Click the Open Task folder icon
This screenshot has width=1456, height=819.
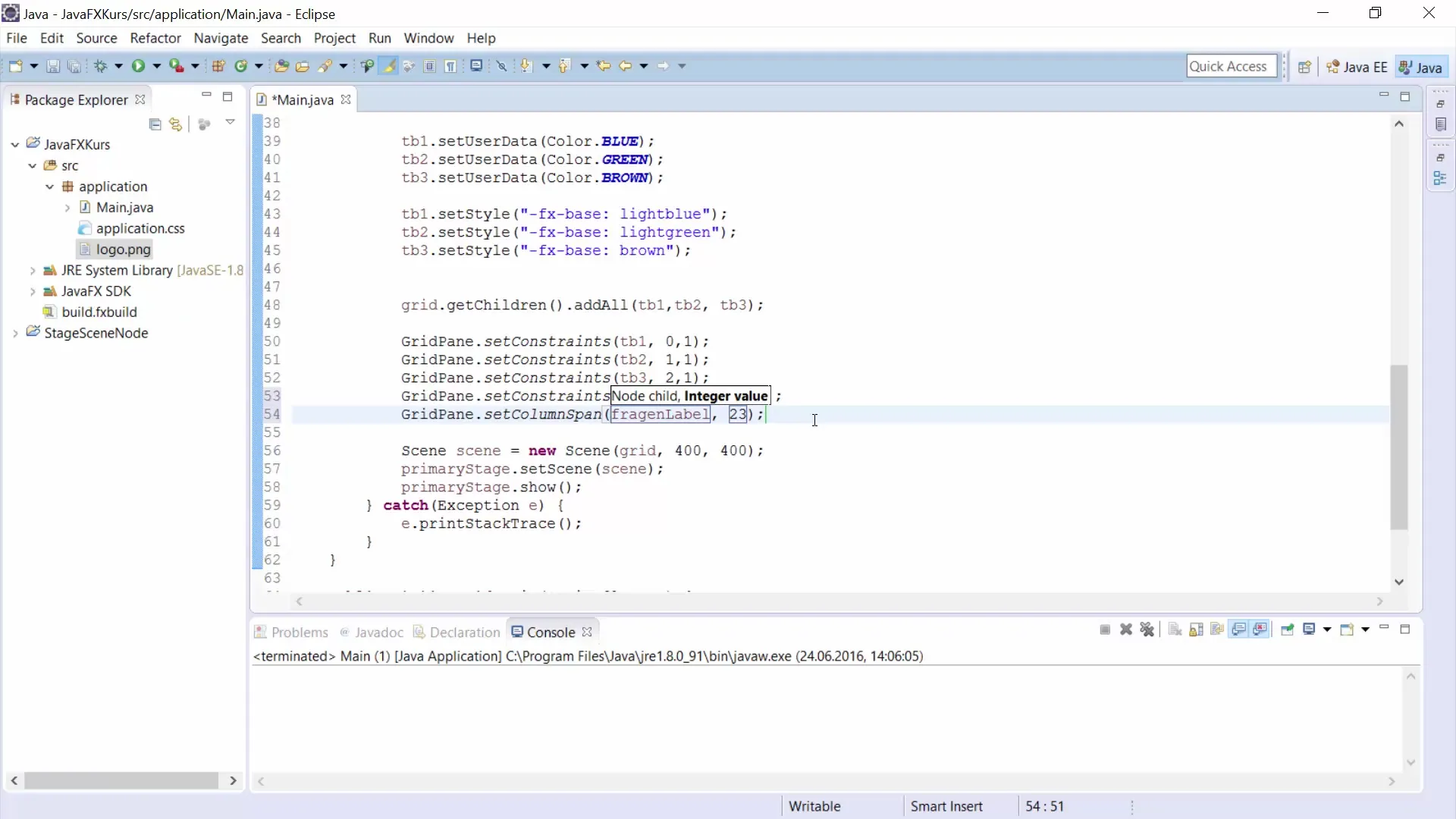(x=302, y=66)
